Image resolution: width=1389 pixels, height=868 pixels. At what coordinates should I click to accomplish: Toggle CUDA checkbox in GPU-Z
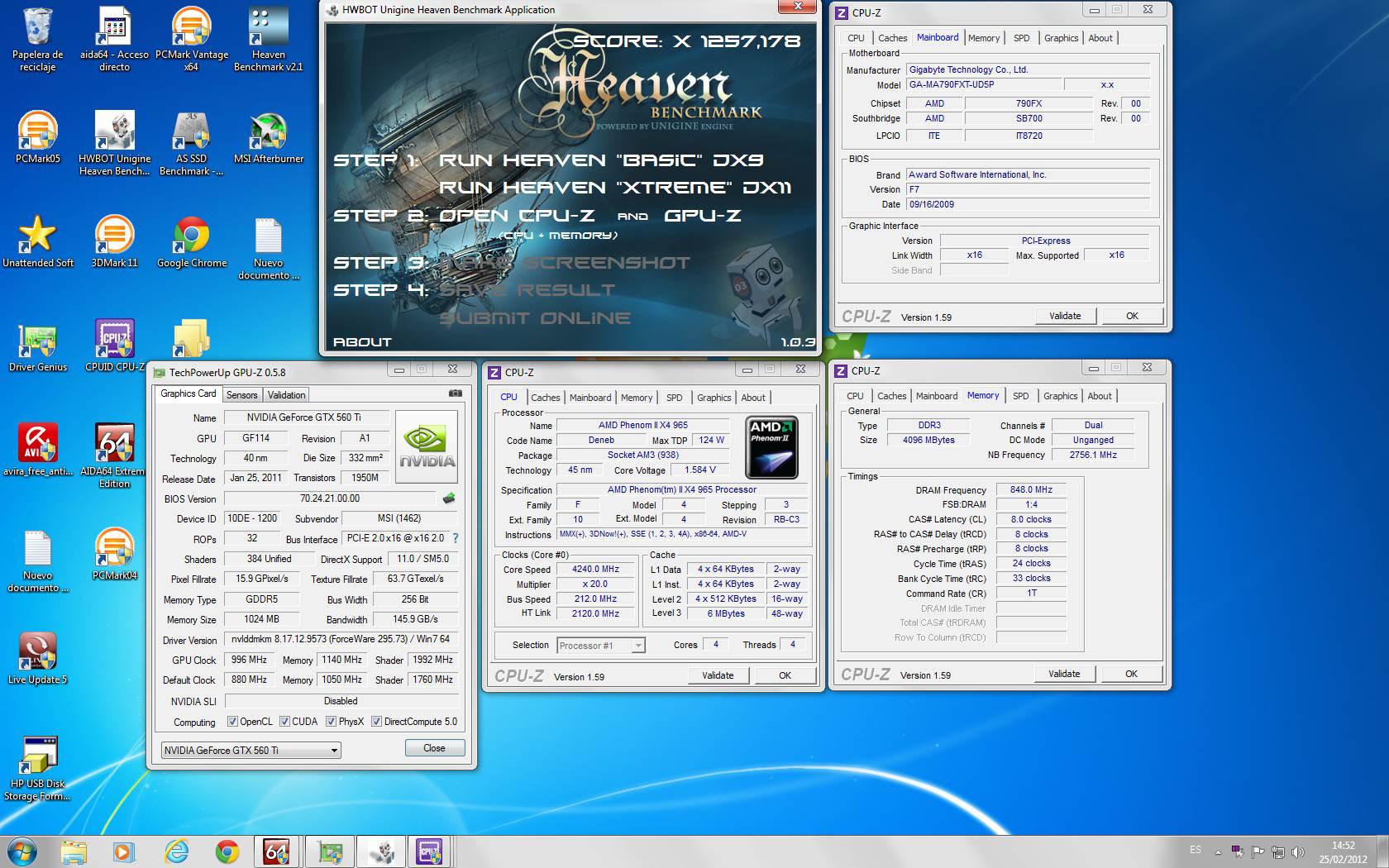(x=284, y=722)
